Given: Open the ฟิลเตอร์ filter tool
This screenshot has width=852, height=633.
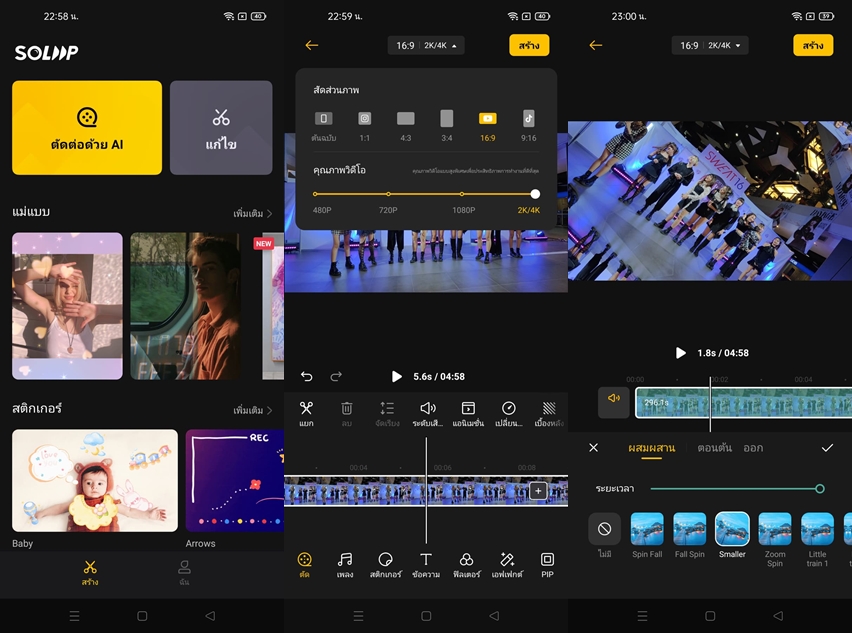Looking at the screenshot, I should pyautogui.click(x=466, y=564).
